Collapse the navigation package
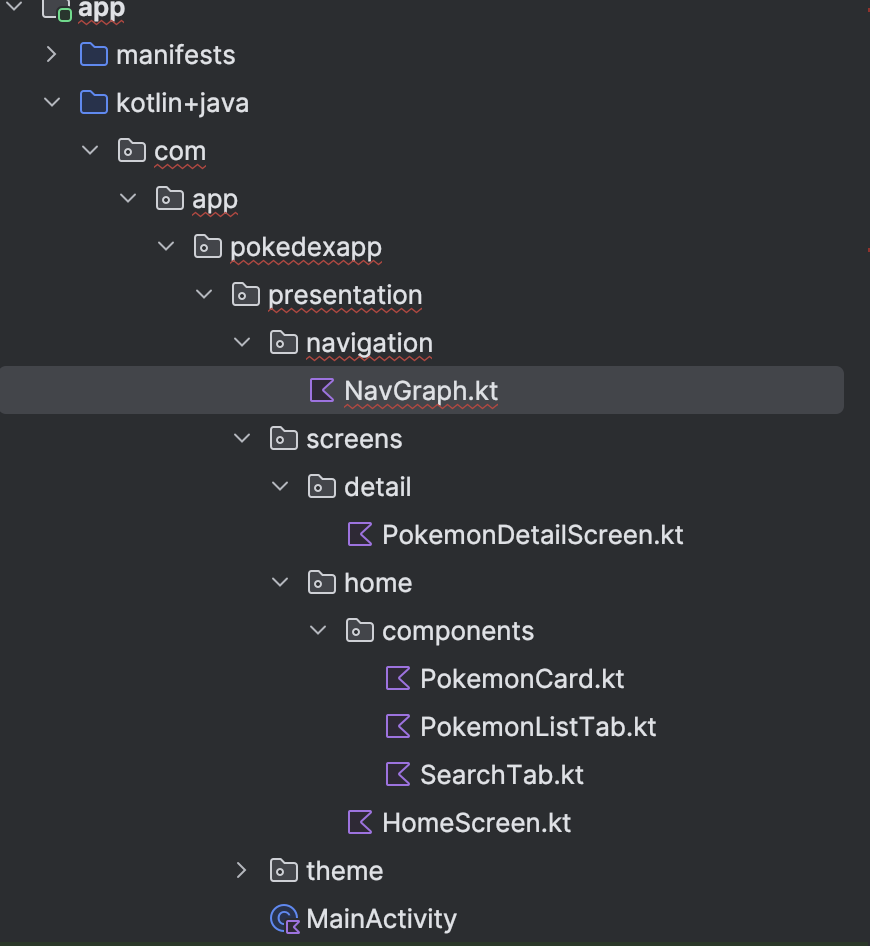Screen dimensions: 870x946 [242, 342]
